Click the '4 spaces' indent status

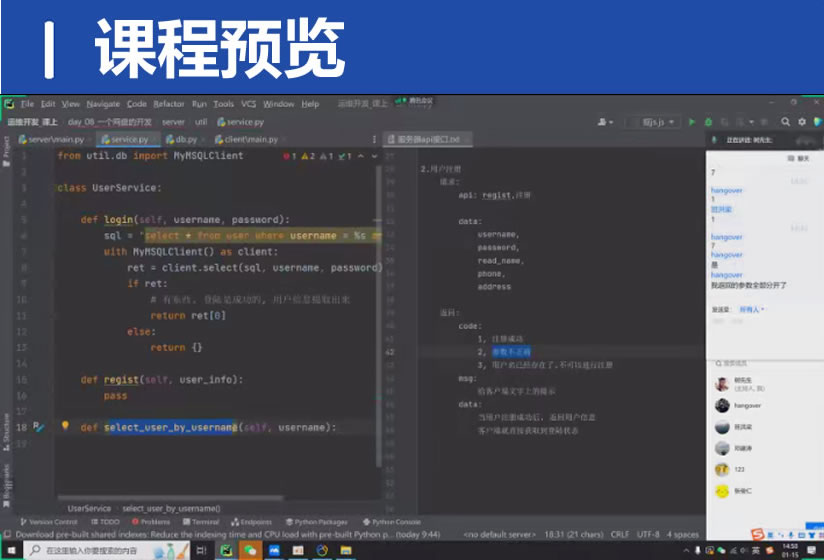[683, 534]
